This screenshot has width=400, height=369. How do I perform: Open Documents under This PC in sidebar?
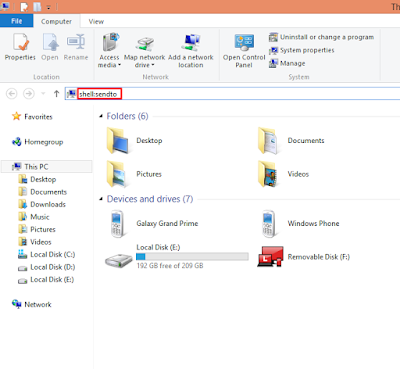[x=42, y=192]
